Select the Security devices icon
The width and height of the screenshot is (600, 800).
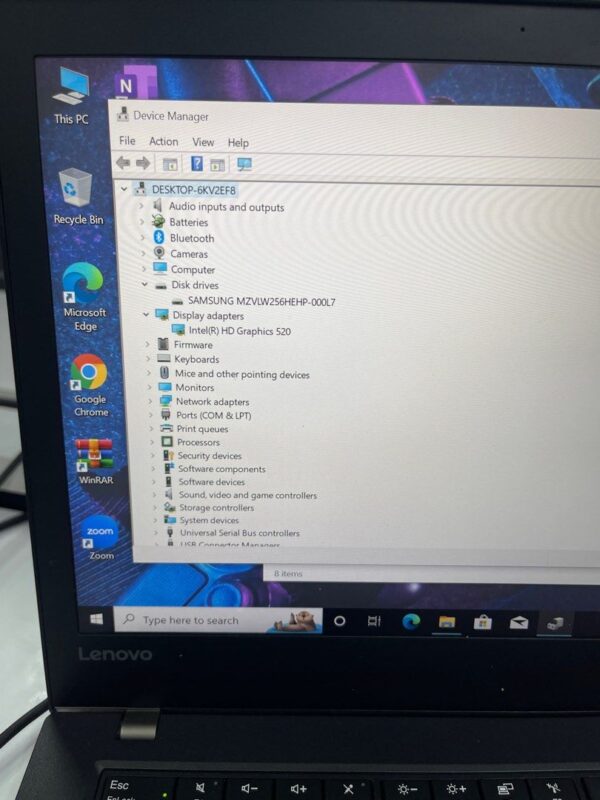pyautogui.click(x=168, y=455)
